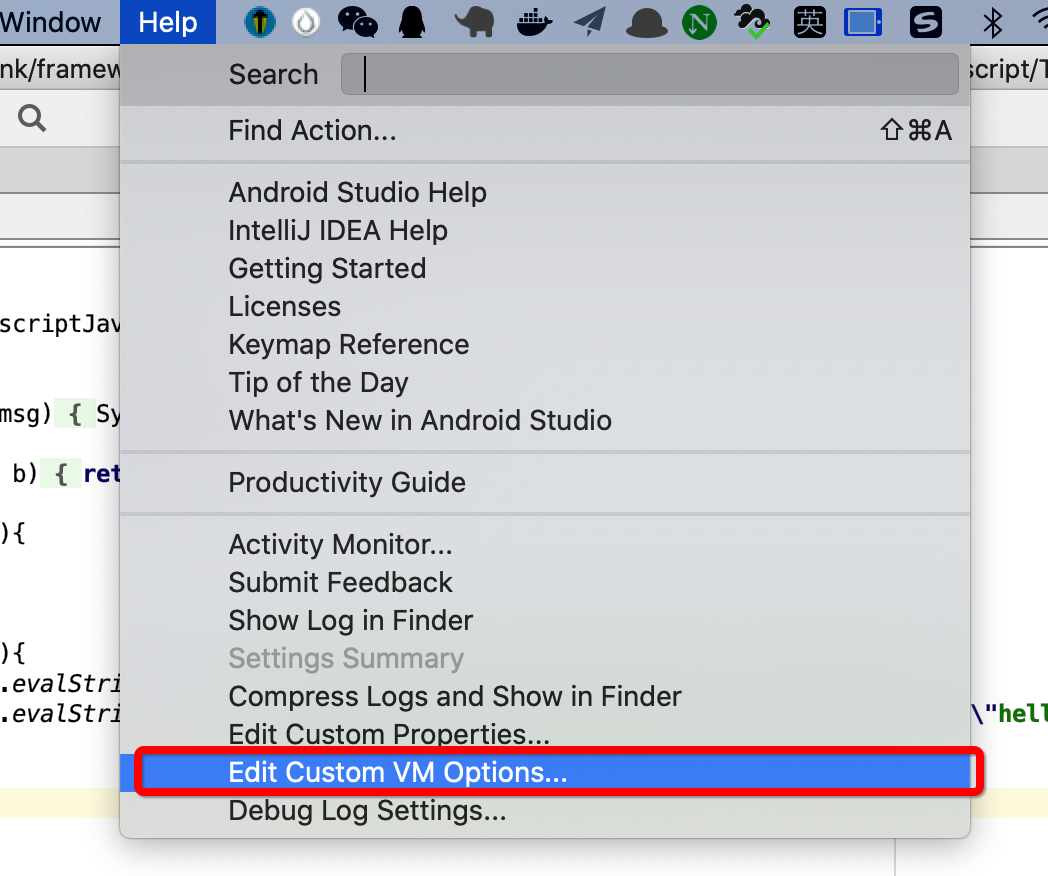
Task: Select the Sogou input method icon
Action: pos(925,22)
